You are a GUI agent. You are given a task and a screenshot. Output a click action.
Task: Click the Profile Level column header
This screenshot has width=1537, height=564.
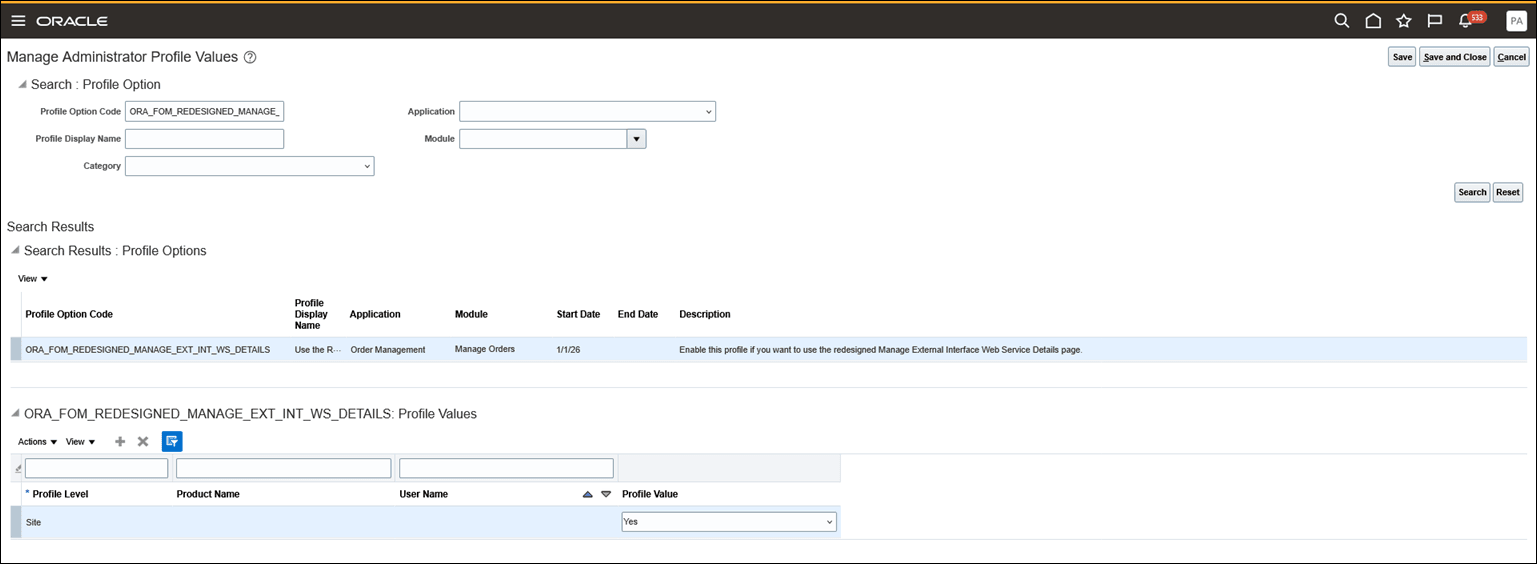click(61, 494)
